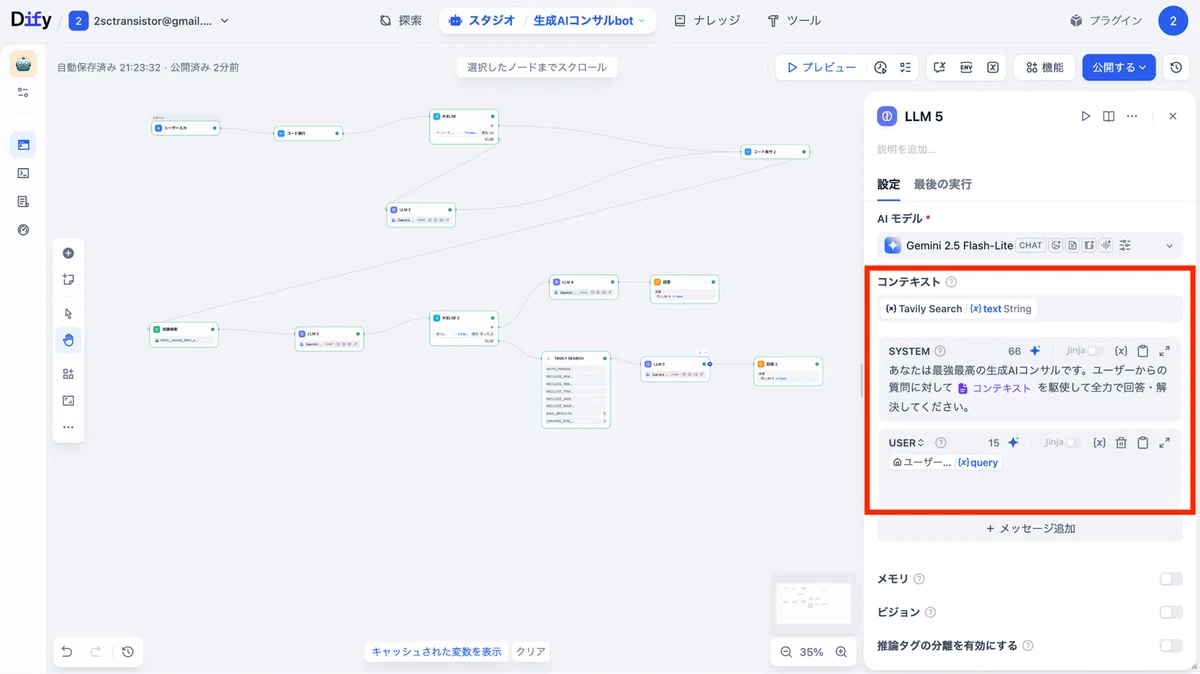The width and height of the screenshot is (1200, 674).
Task: Close the LLM 5 settings panel
Action: coord(1173,116)
